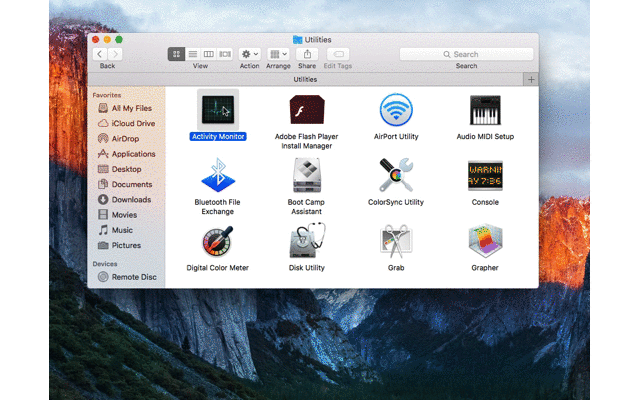
Task: Open the Console app
Action: point(485,175)
